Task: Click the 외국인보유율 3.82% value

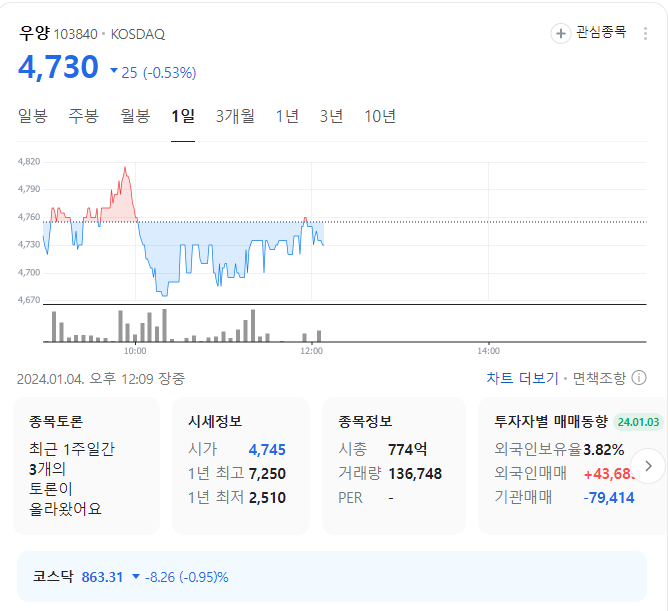Action: 603,450
